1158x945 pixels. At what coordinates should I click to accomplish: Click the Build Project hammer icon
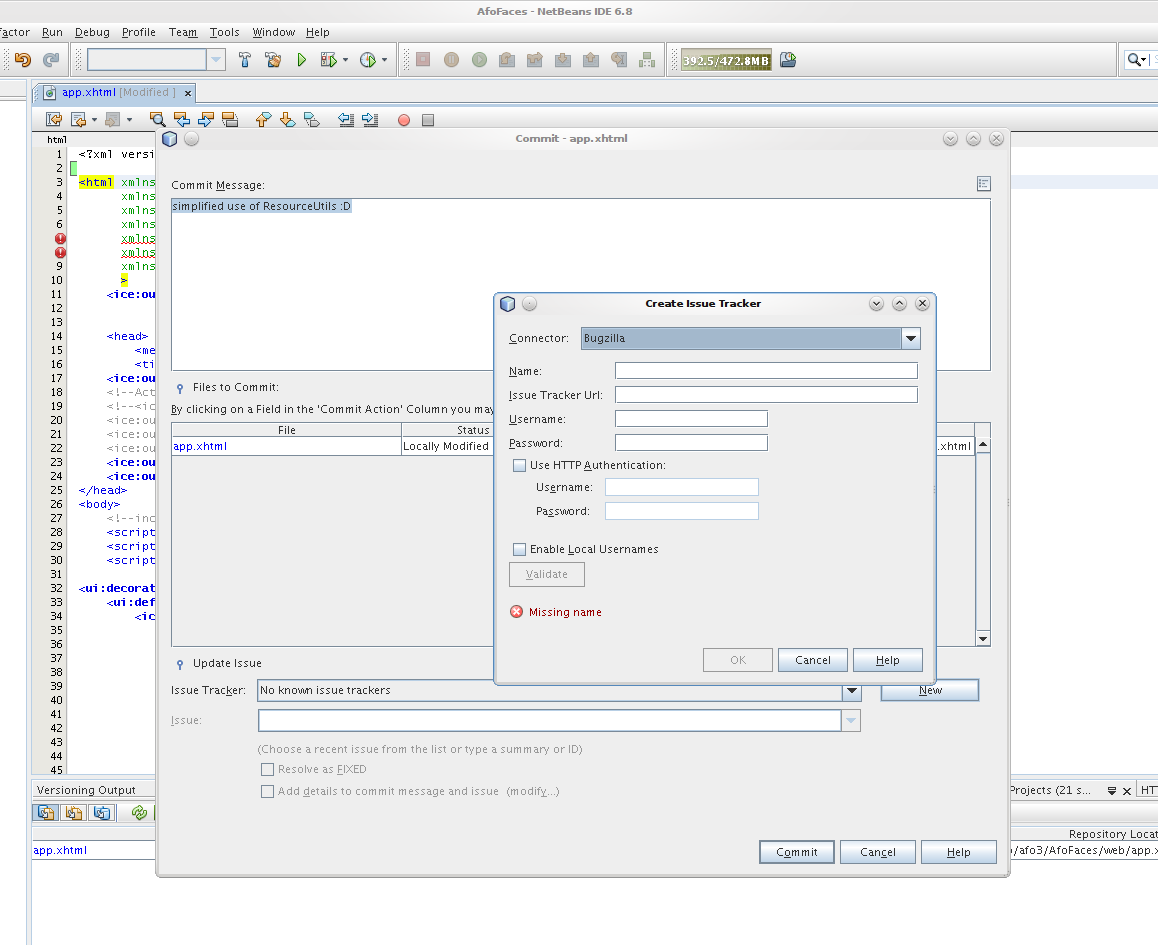tap(245, 60)
